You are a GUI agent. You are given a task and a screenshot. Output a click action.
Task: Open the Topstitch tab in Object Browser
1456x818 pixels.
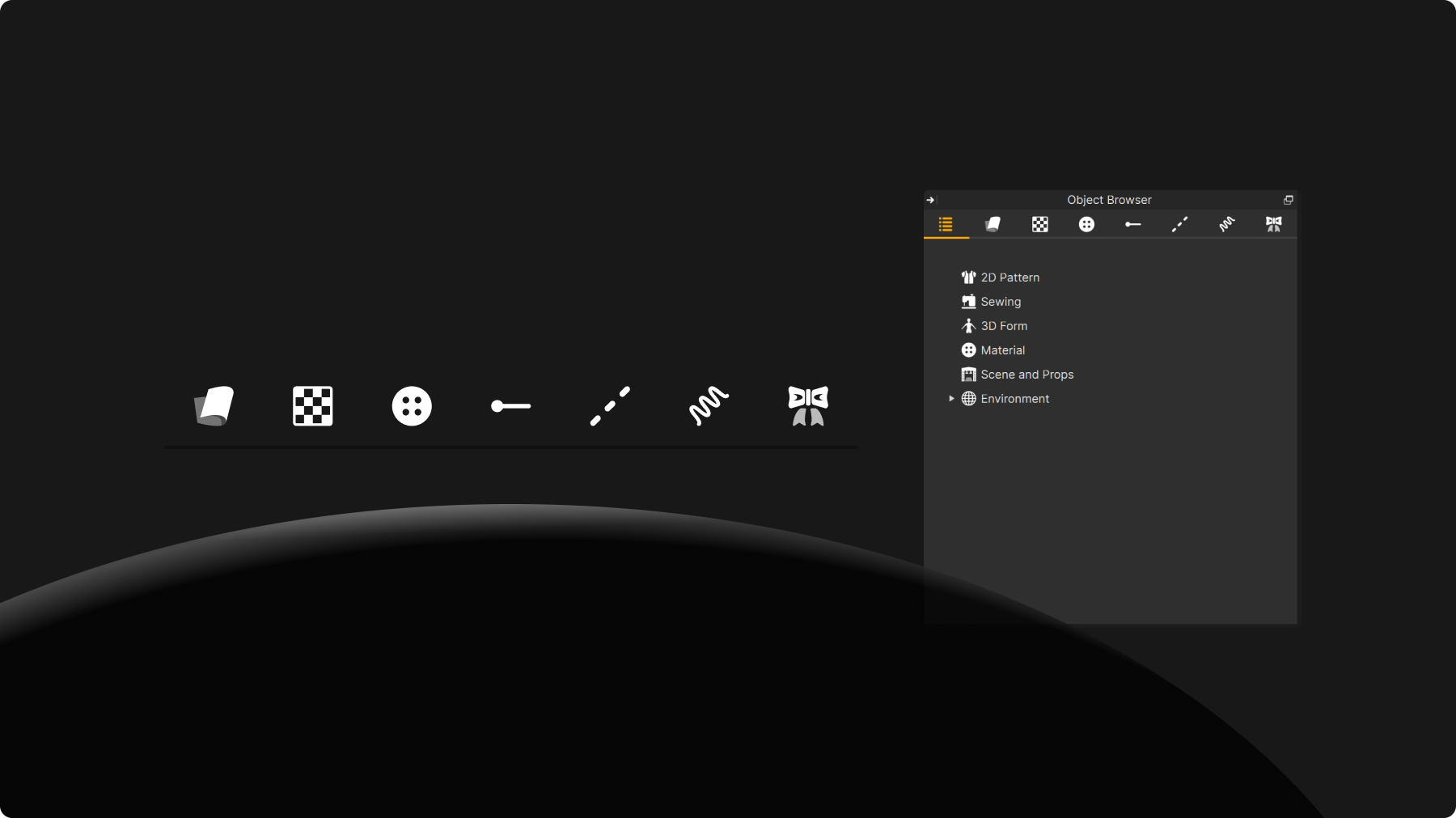coord(1180,224)
